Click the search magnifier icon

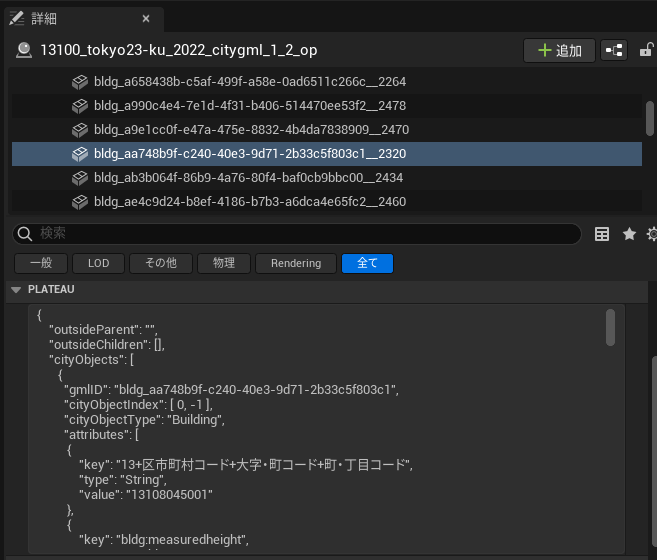pos(26,234)
